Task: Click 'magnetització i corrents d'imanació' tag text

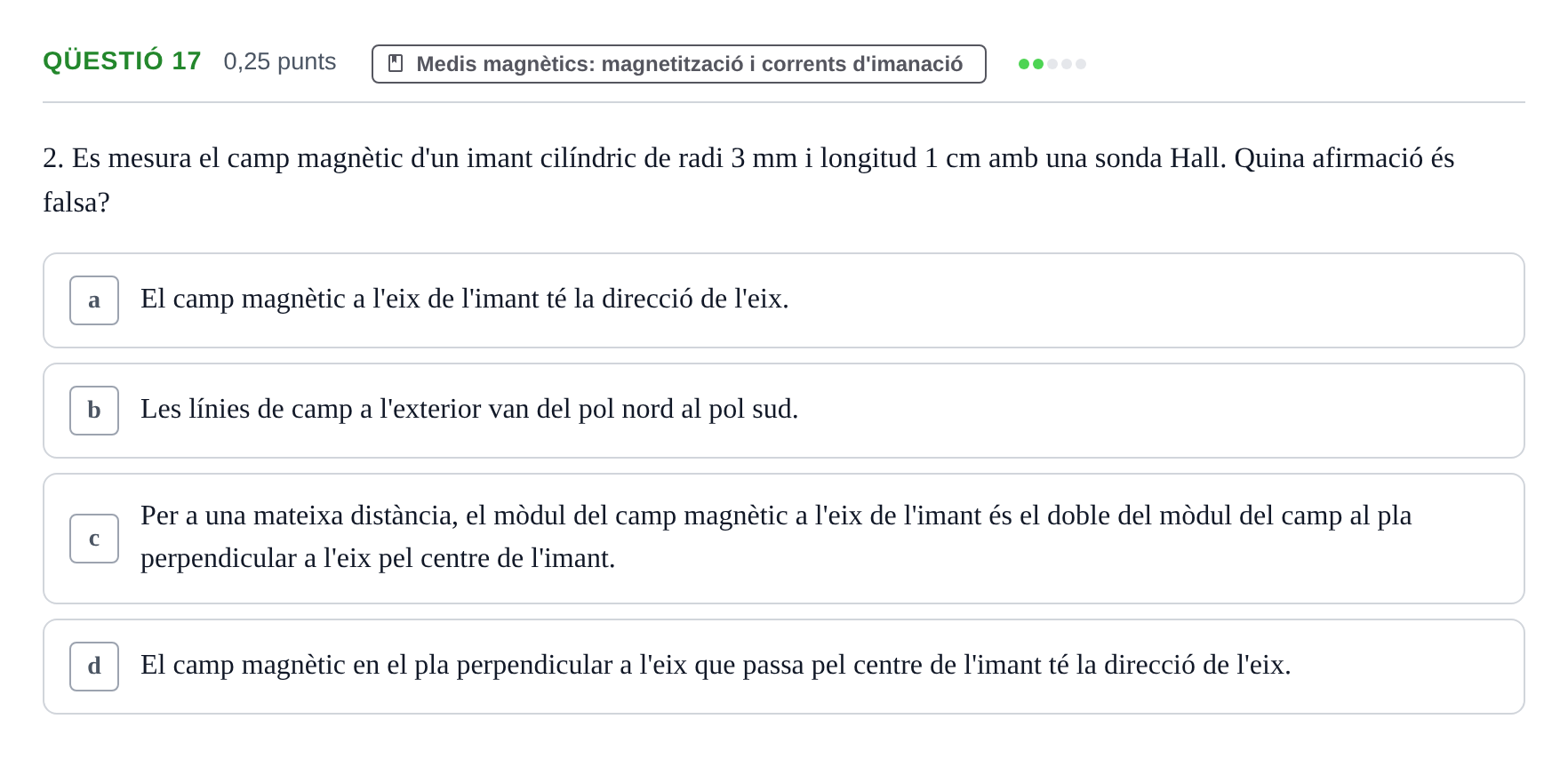Action: point(782,64)
